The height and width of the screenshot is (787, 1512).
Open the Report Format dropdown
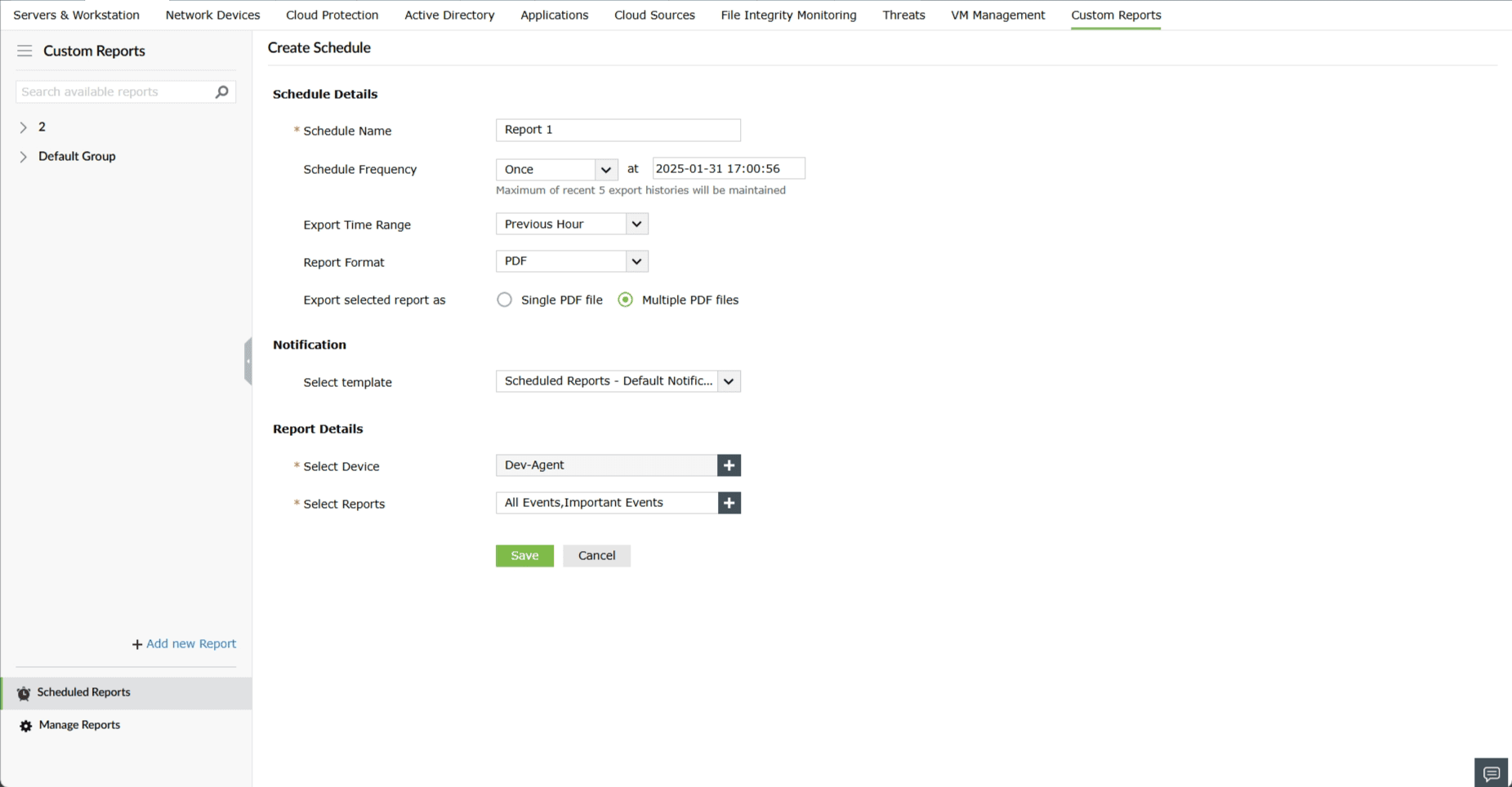point(572,261)
